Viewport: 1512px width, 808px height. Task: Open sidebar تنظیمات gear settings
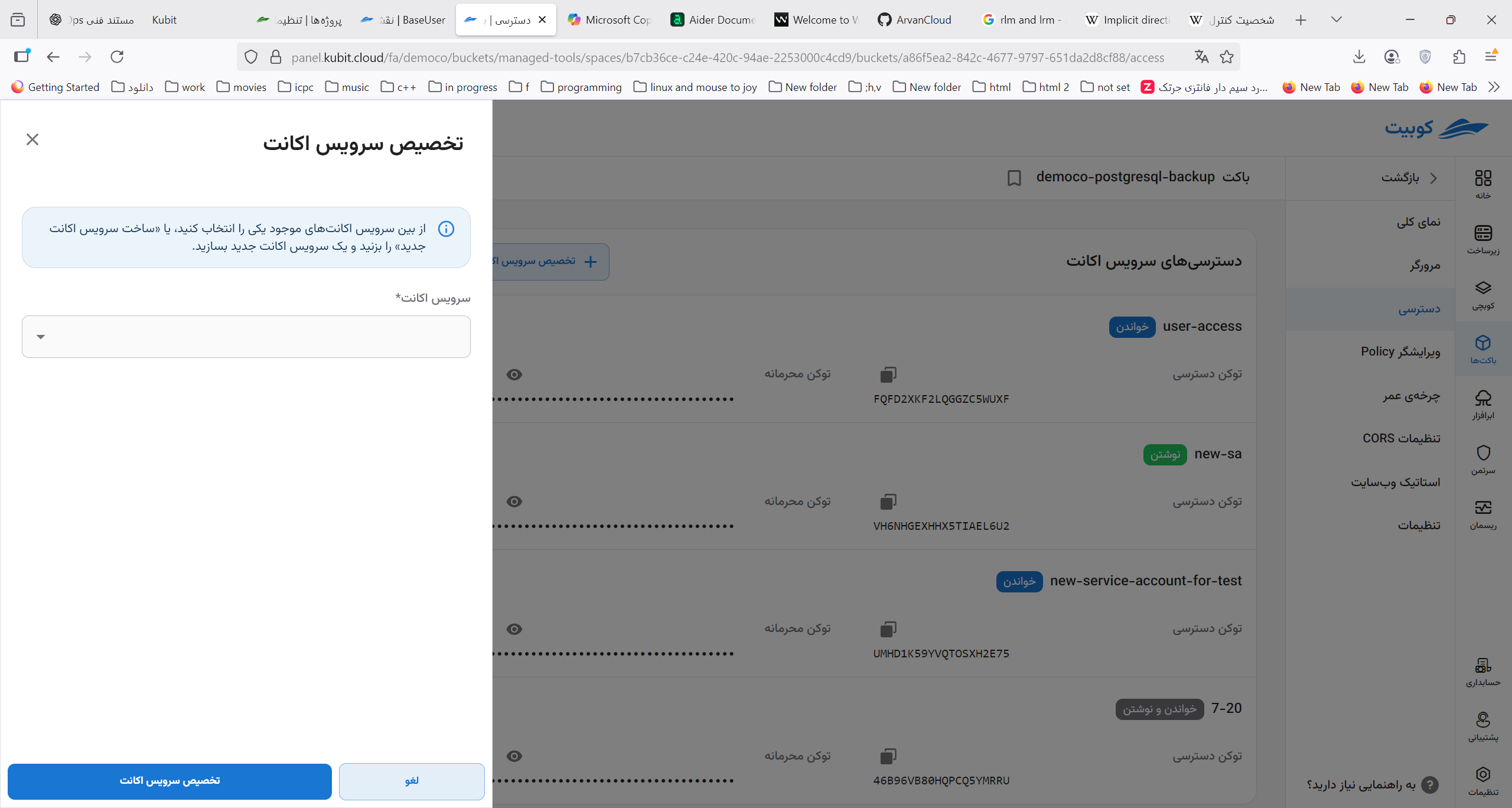click(1483, 781)
